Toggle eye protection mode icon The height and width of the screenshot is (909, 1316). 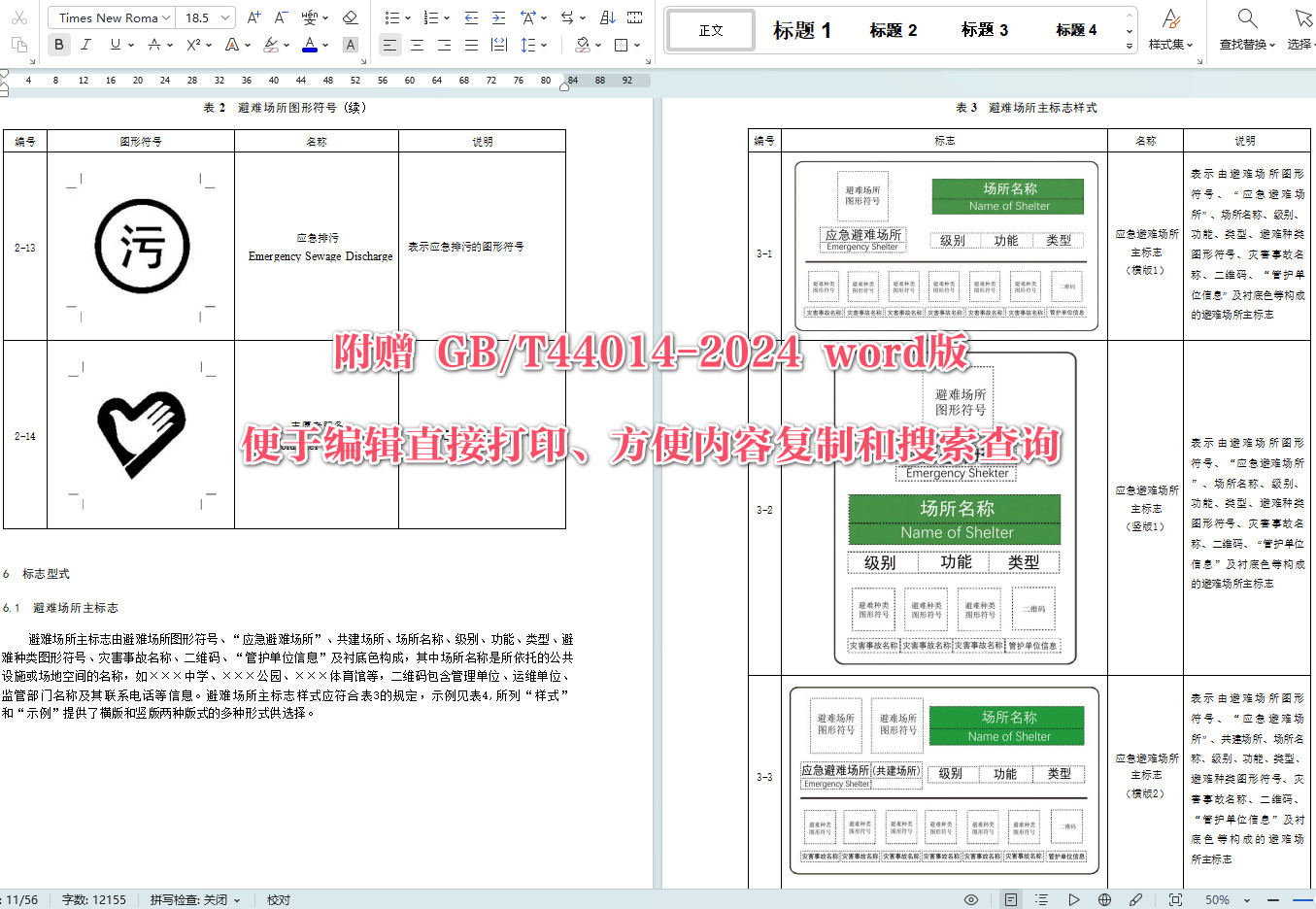click(969, 899)
